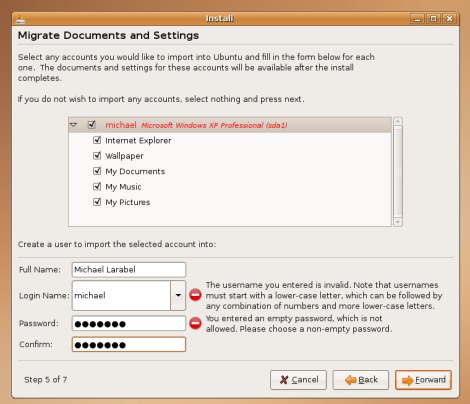Focus the Full Name input field
The width and height of the screenshot is (470, 404).
click(x=129, y=270)
